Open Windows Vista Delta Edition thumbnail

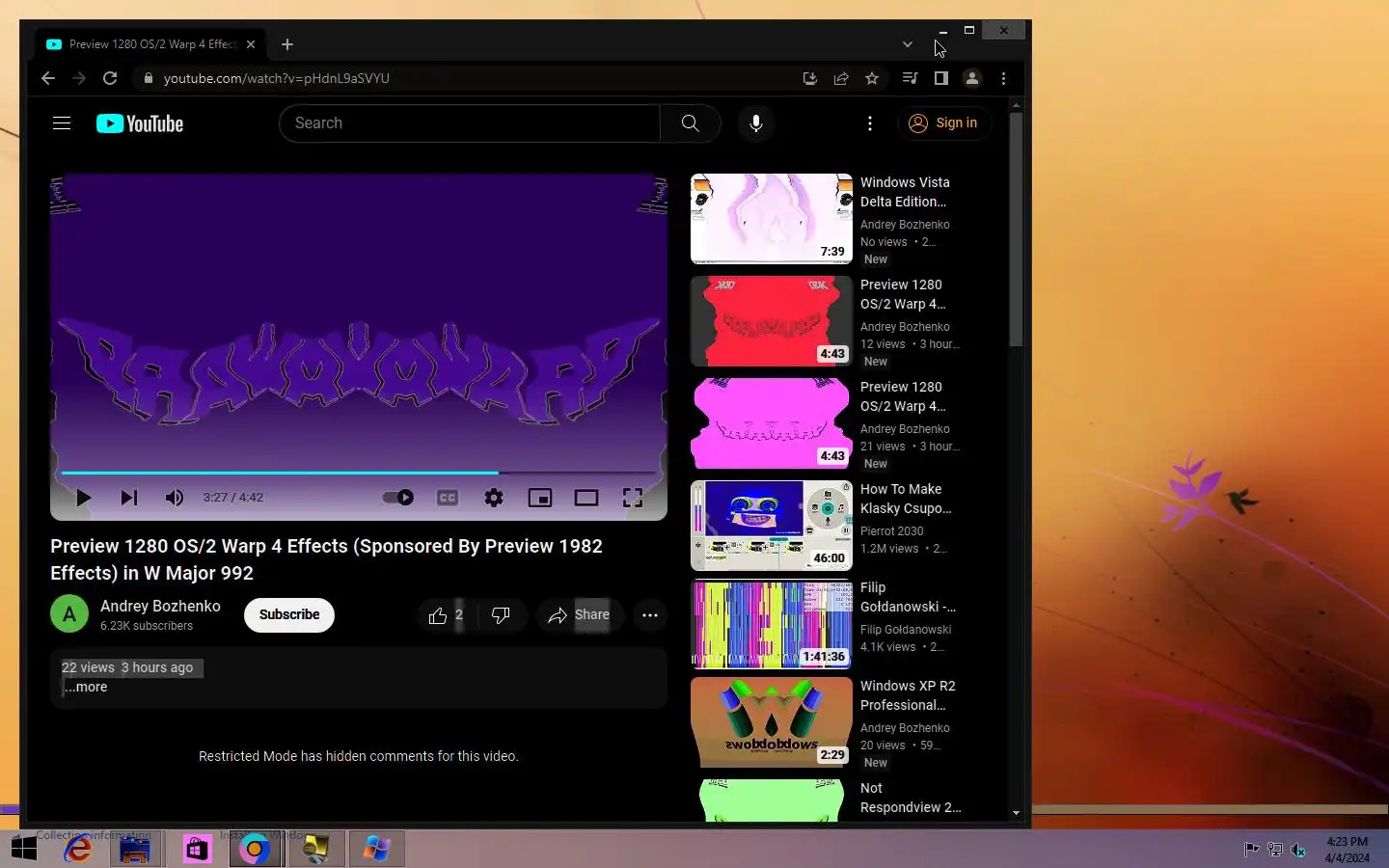(772, 219)
